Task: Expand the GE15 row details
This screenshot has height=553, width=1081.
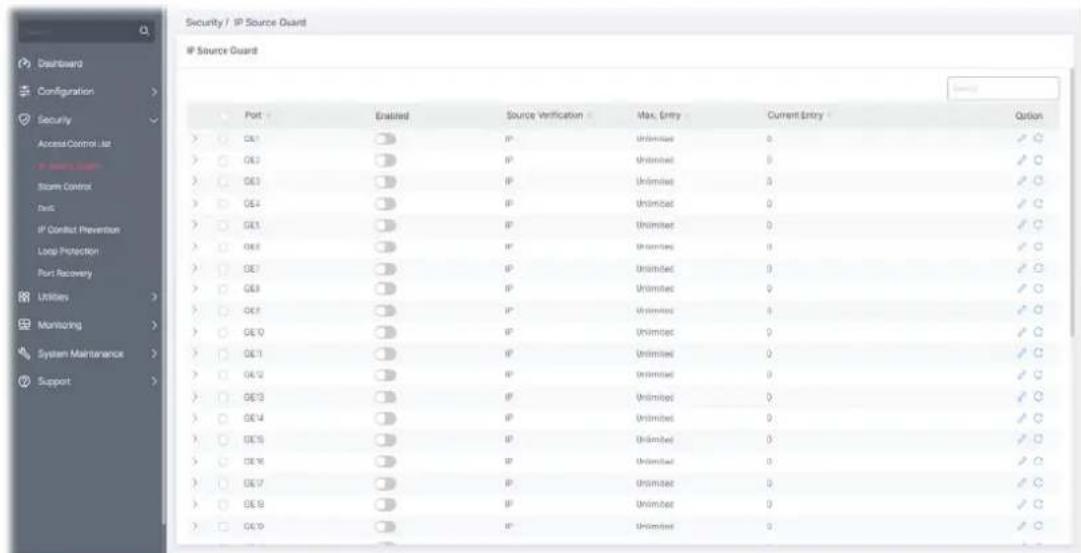Action: click(195, 439)
